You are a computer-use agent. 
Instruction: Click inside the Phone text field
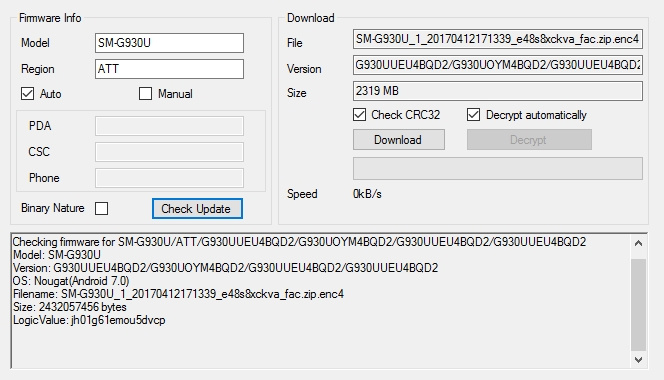click(169, 178)
